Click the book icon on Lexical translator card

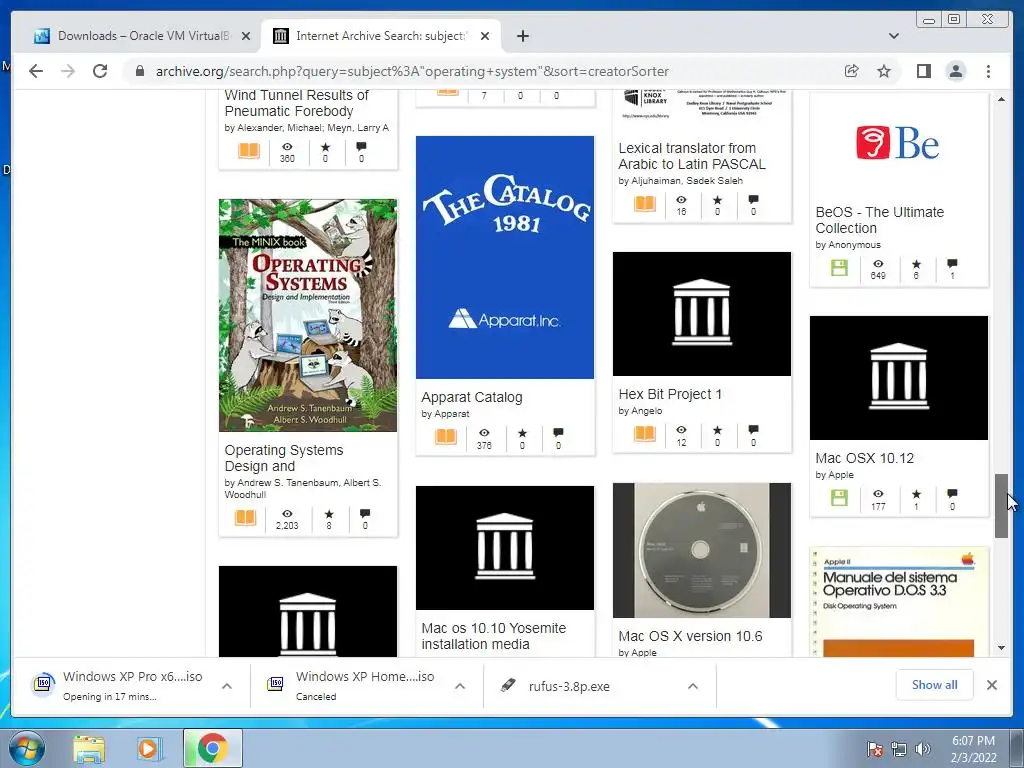point(645,204)
